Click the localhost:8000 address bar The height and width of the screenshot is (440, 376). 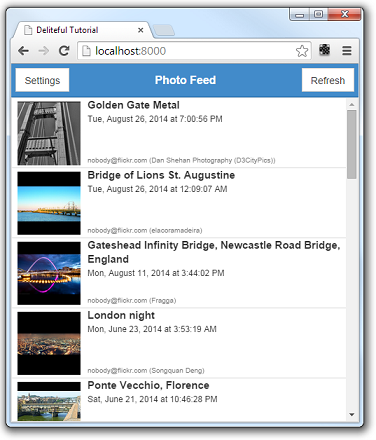tap(194, 51)
